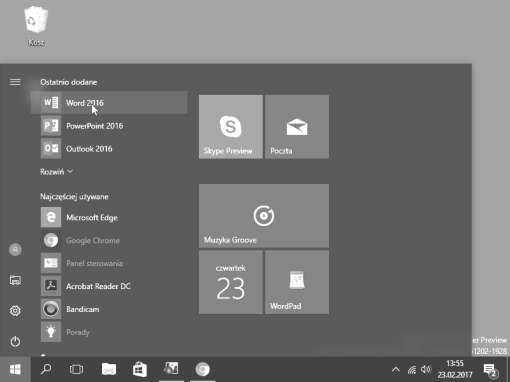
Task: Open File Explorer icon in Start sidebar
Action: [x=15, y=280]
